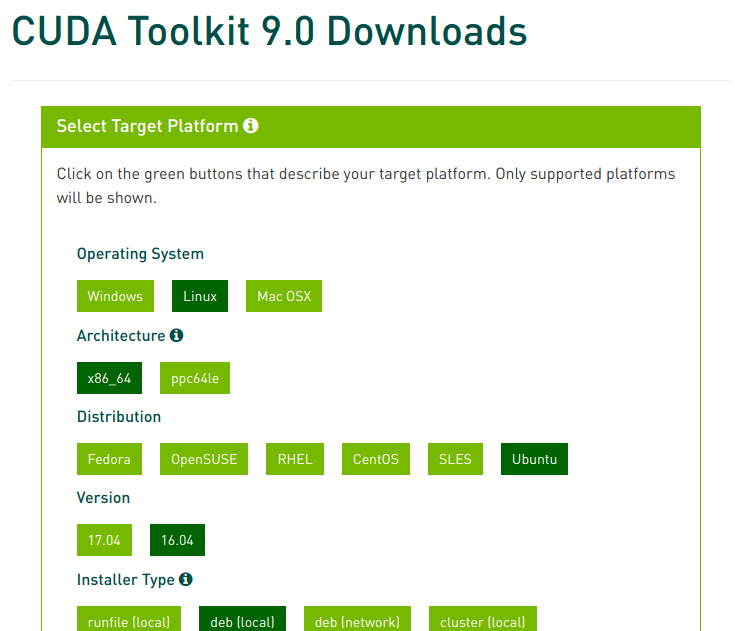The height and width of the screenshot is (631, 735).
Task: Select the Windows operating system button
Action: tap(115, 296)
